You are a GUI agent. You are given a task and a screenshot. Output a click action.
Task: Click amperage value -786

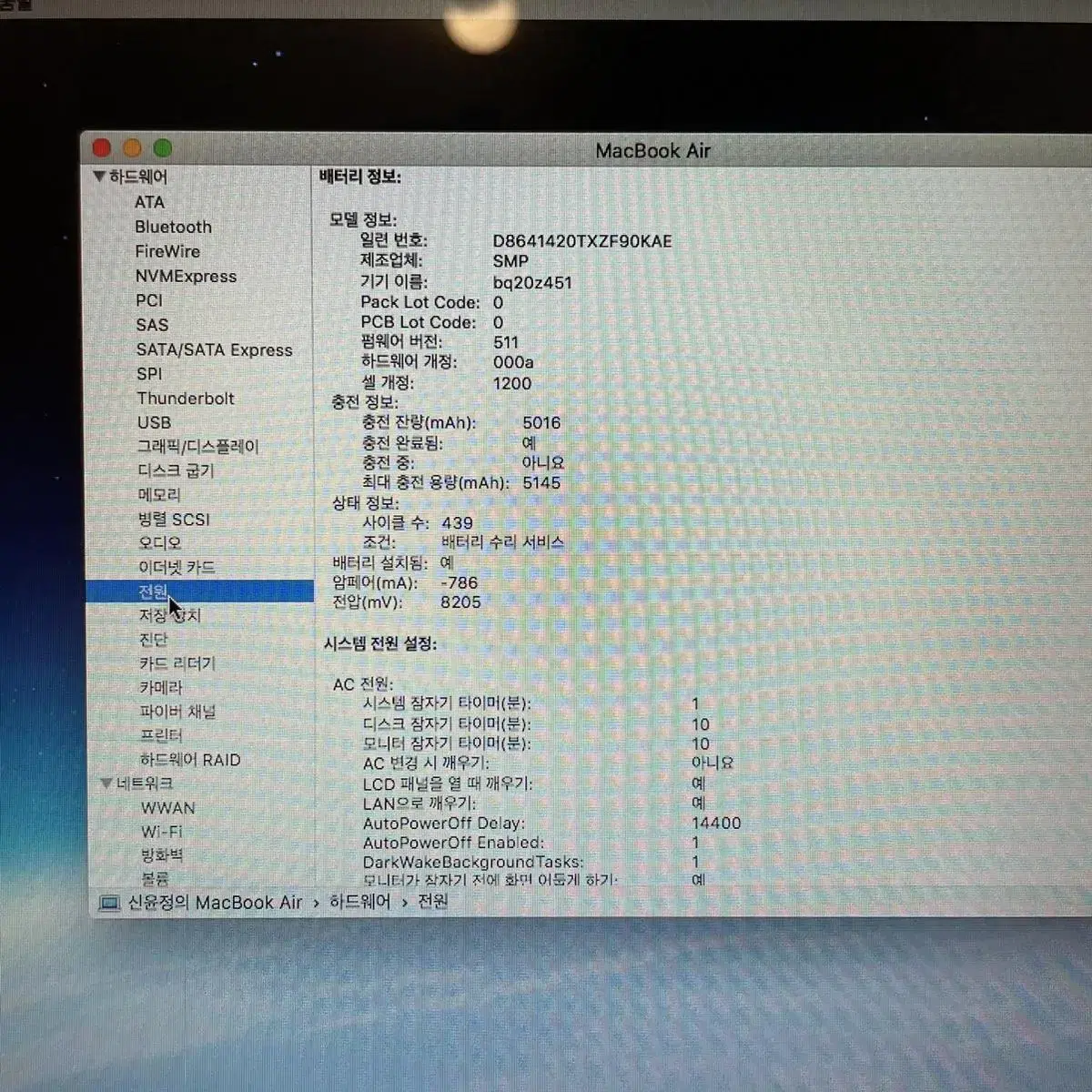tap(459, 582)
